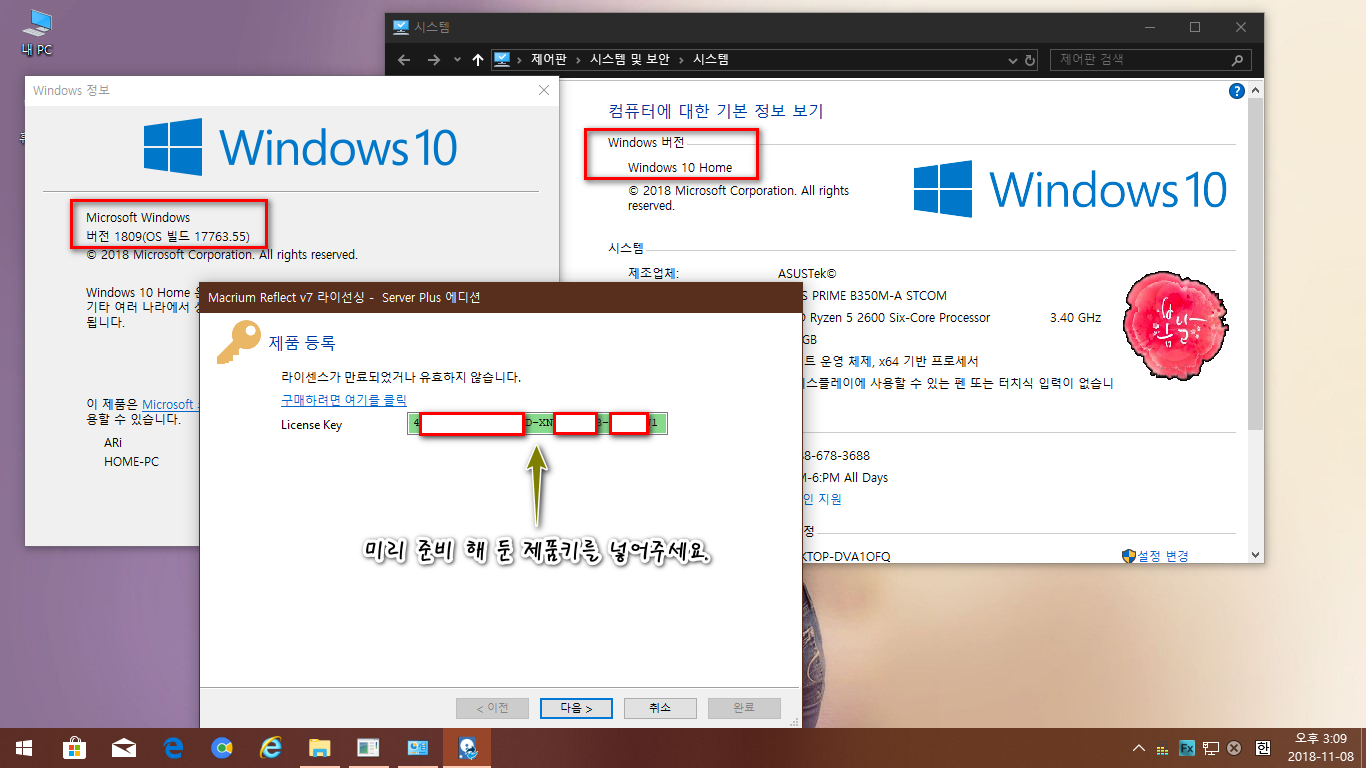Click the < 이전 button
This screenshot has width=1366, height=768.
pyautogui.click(x=492, y=708)
